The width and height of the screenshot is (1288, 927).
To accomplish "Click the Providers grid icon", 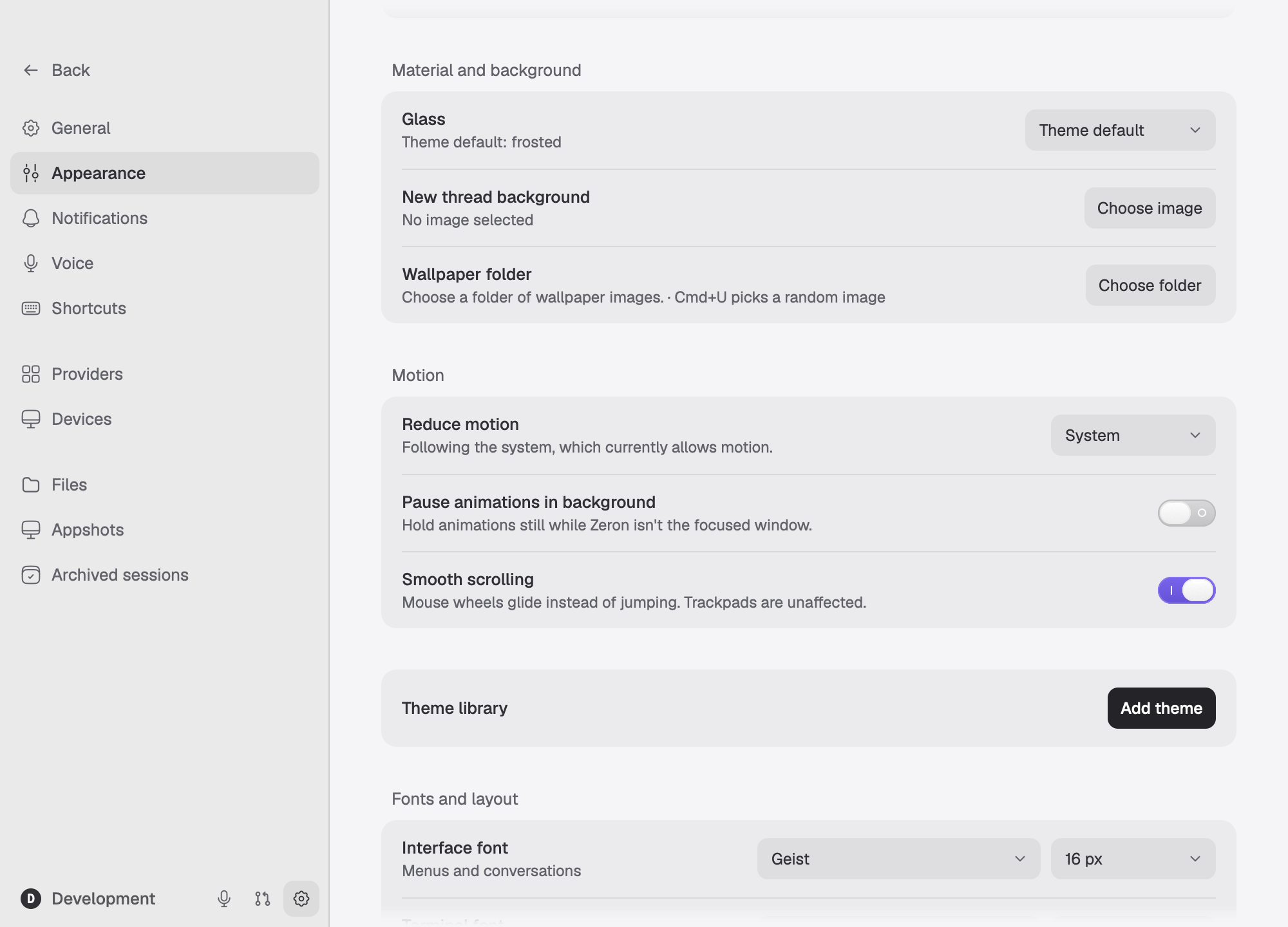I will pos(31,374).
